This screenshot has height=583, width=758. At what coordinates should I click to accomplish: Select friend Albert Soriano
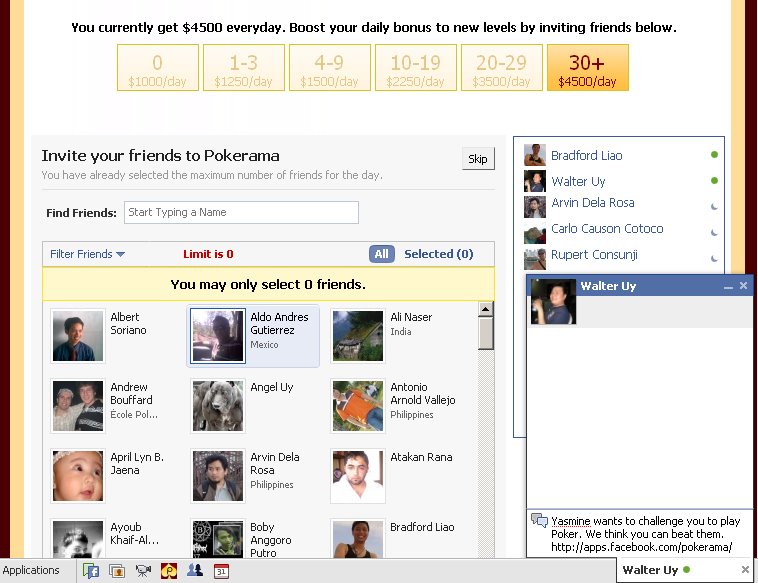click(x=112, y=336)
